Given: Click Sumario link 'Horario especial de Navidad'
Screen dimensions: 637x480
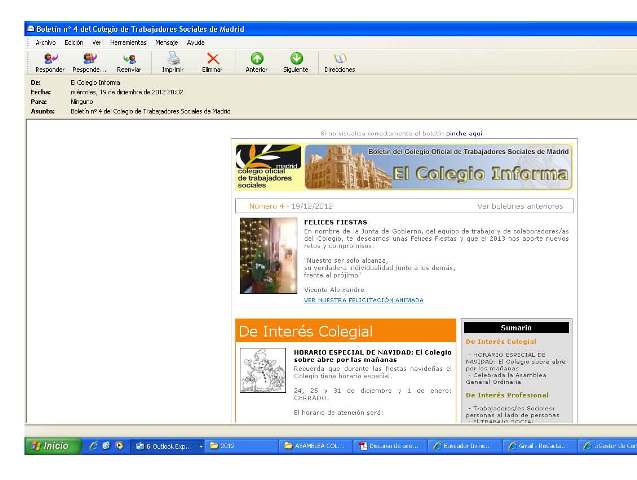Looking at the screenshot, I should click(x=516, y=361).
